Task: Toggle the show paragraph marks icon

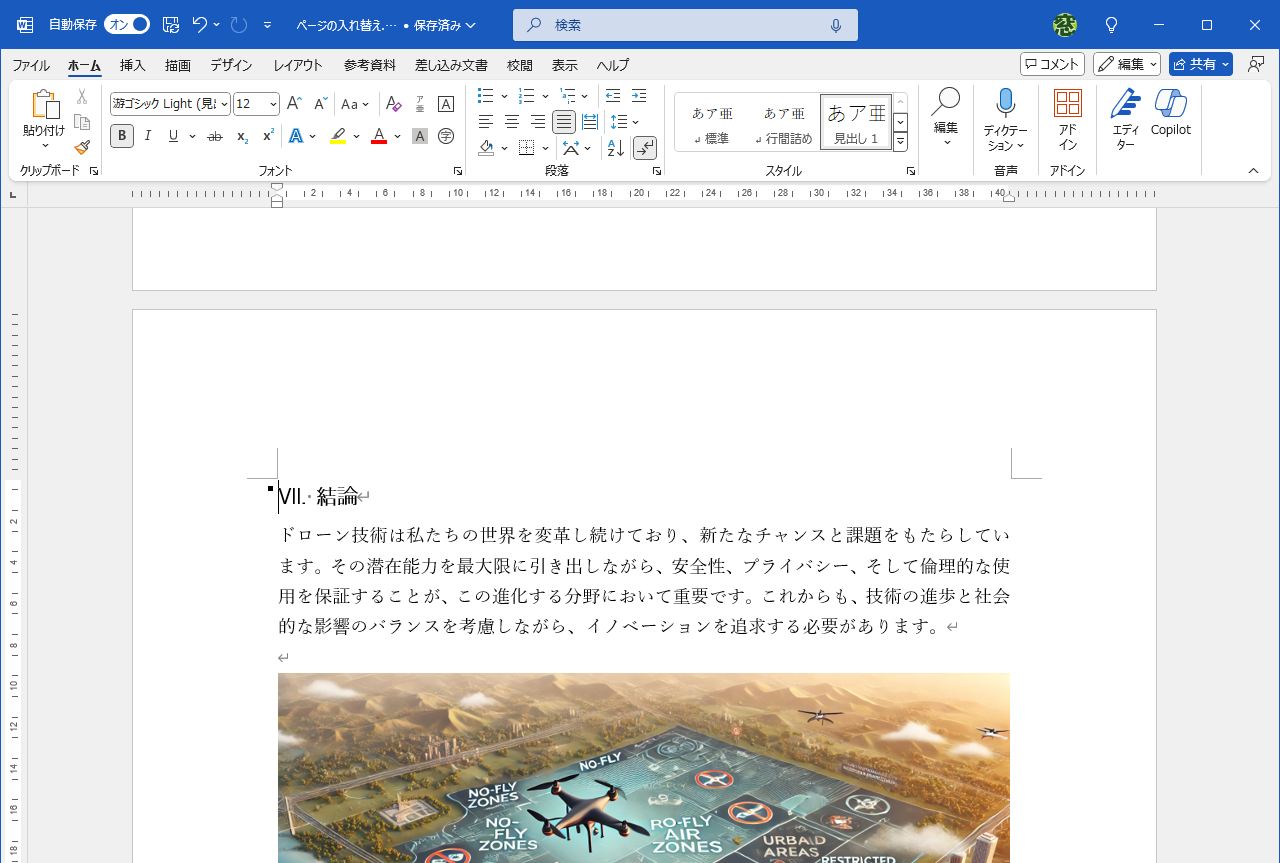Action: [x=643, y=148]
